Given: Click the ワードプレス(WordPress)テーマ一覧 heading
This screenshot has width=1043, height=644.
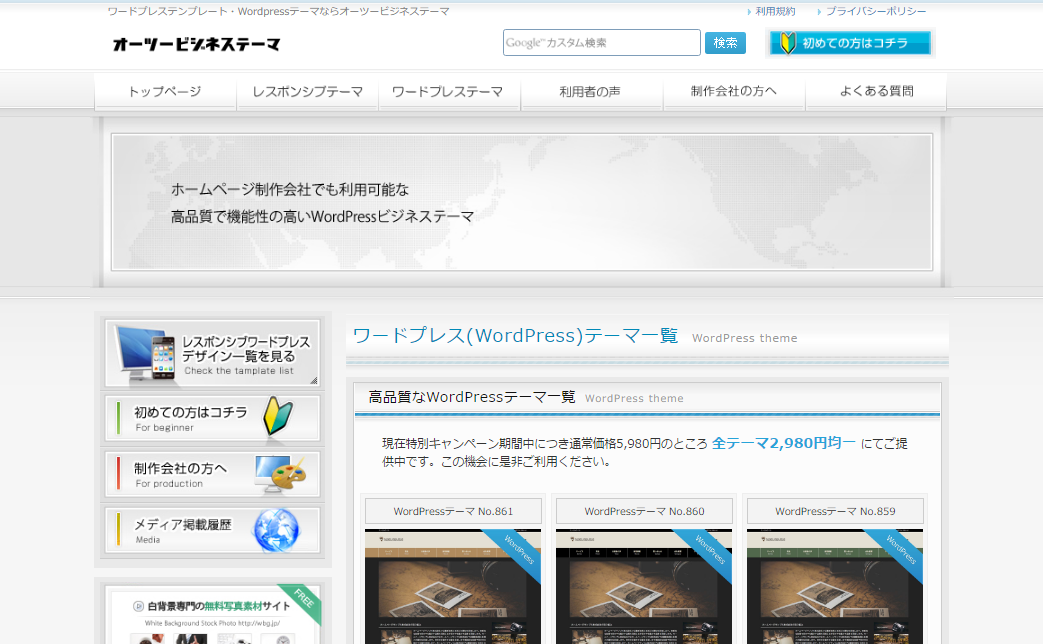Looking at the screenshot, I should click(515, 335).
